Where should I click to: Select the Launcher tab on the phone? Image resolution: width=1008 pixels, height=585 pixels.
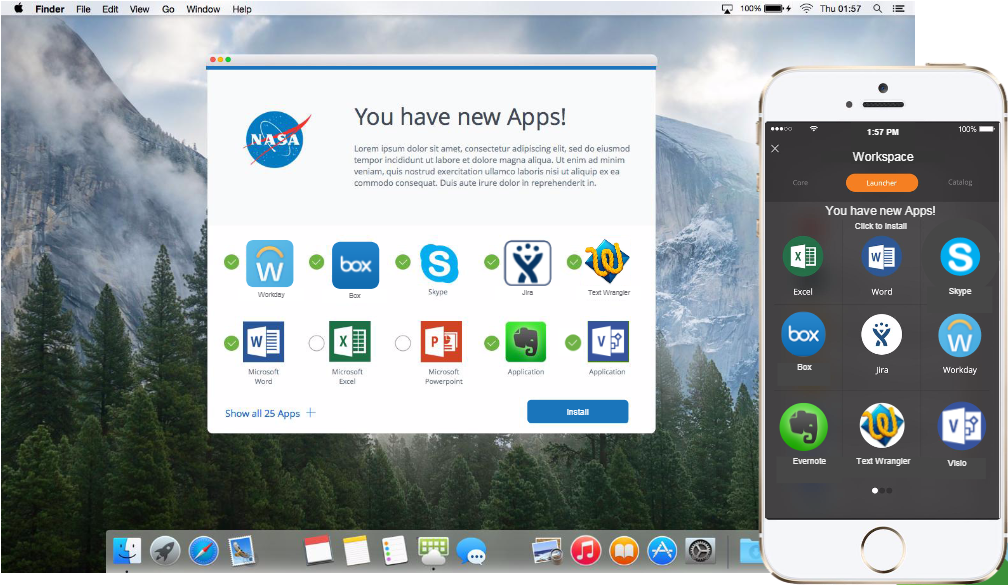click(x=881, y=183)
